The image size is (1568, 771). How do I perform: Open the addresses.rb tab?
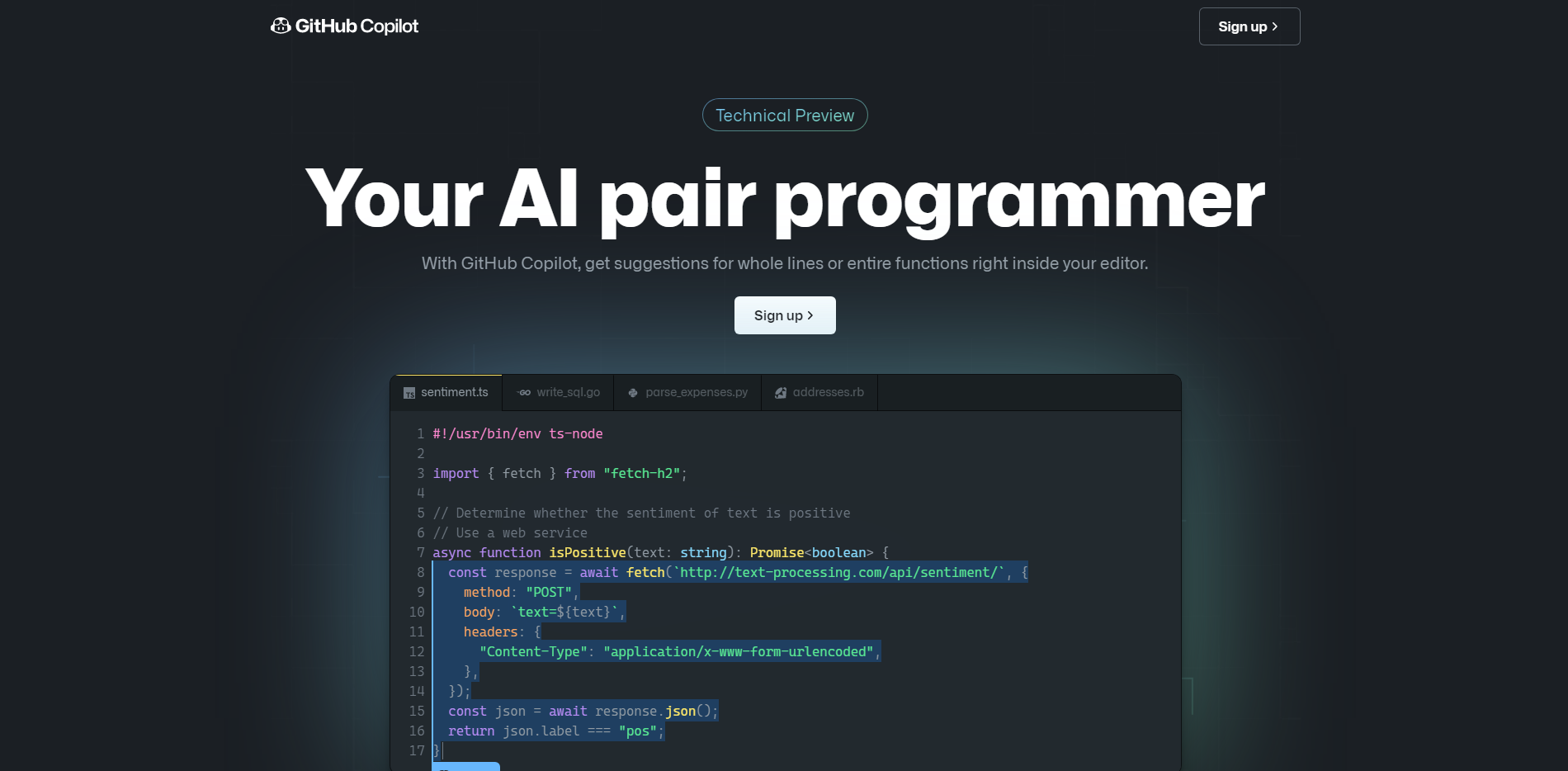pos(819,392)
